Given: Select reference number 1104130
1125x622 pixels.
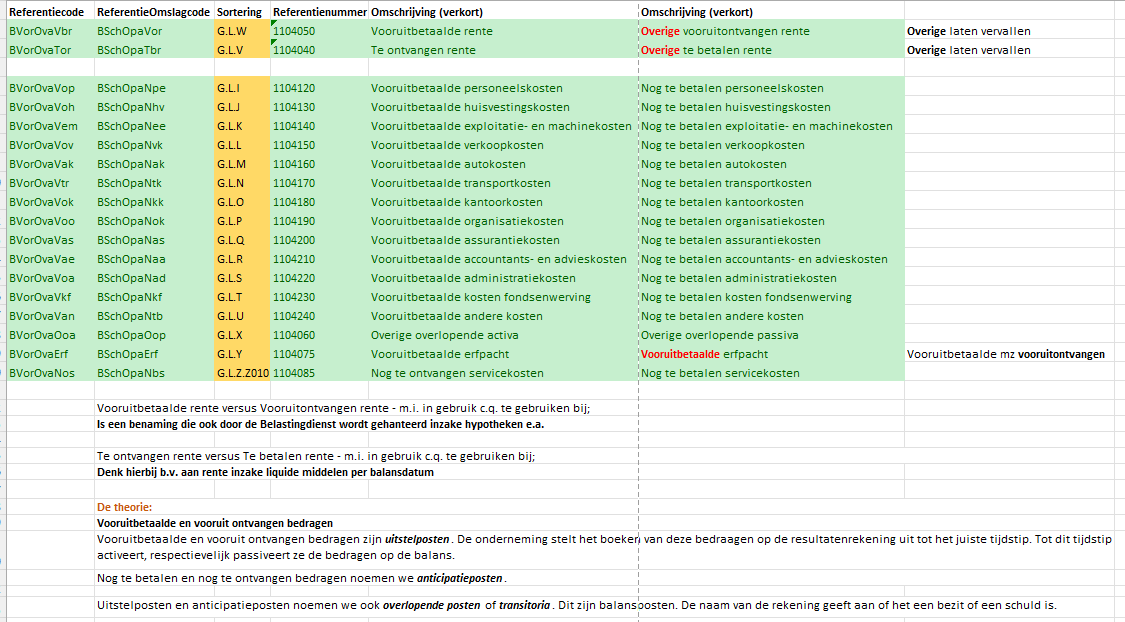Looking at the screenshot, I should (x=319, y=107).
